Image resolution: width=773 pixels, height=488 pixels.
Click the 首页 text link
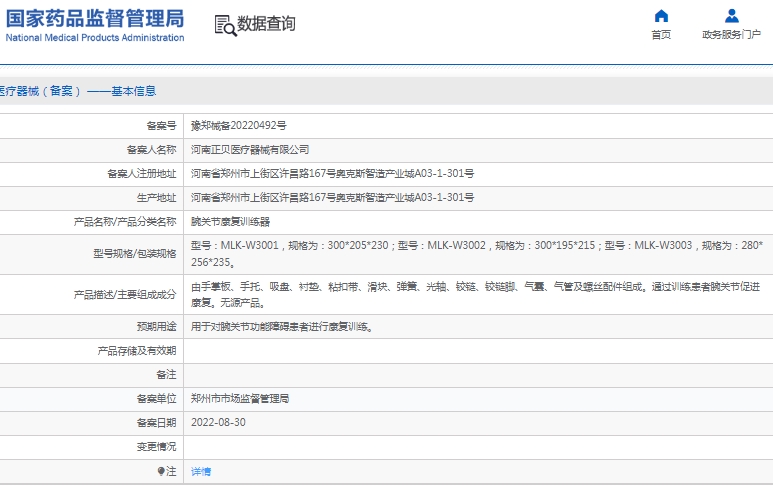click(x=661, y=35)
